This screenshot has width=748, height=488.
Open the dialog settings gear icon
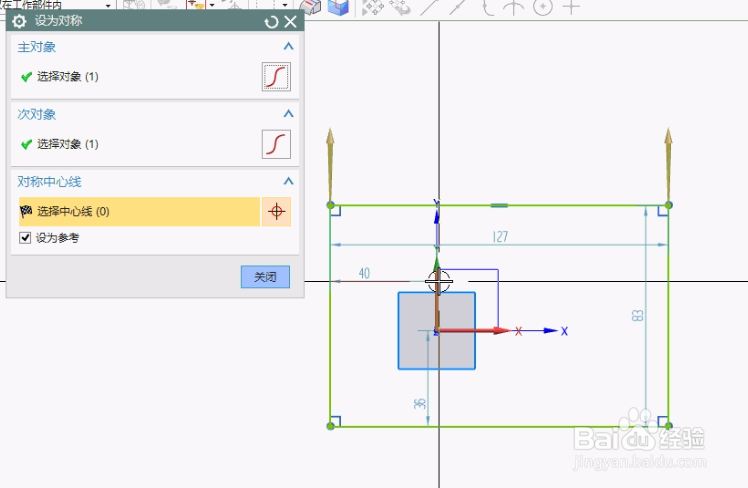click(20, 21)
